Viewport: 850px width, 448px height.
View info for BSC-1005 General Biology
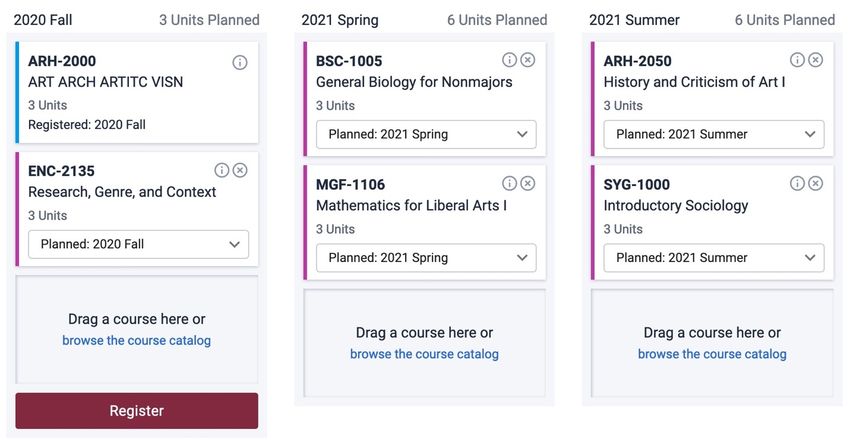tap(510, 60)
